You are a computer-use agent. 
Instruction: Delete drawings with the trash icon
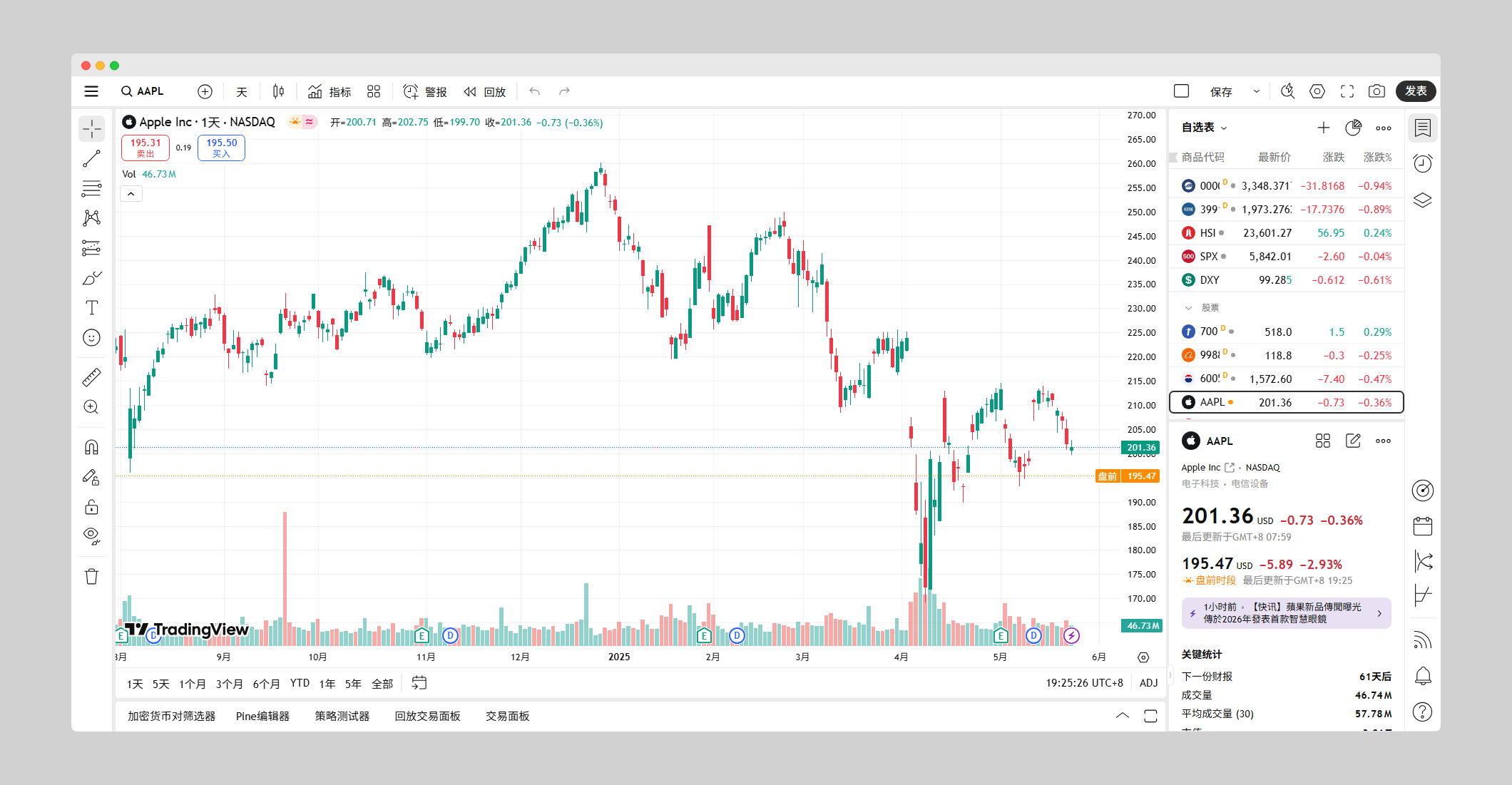coord(92,576)
